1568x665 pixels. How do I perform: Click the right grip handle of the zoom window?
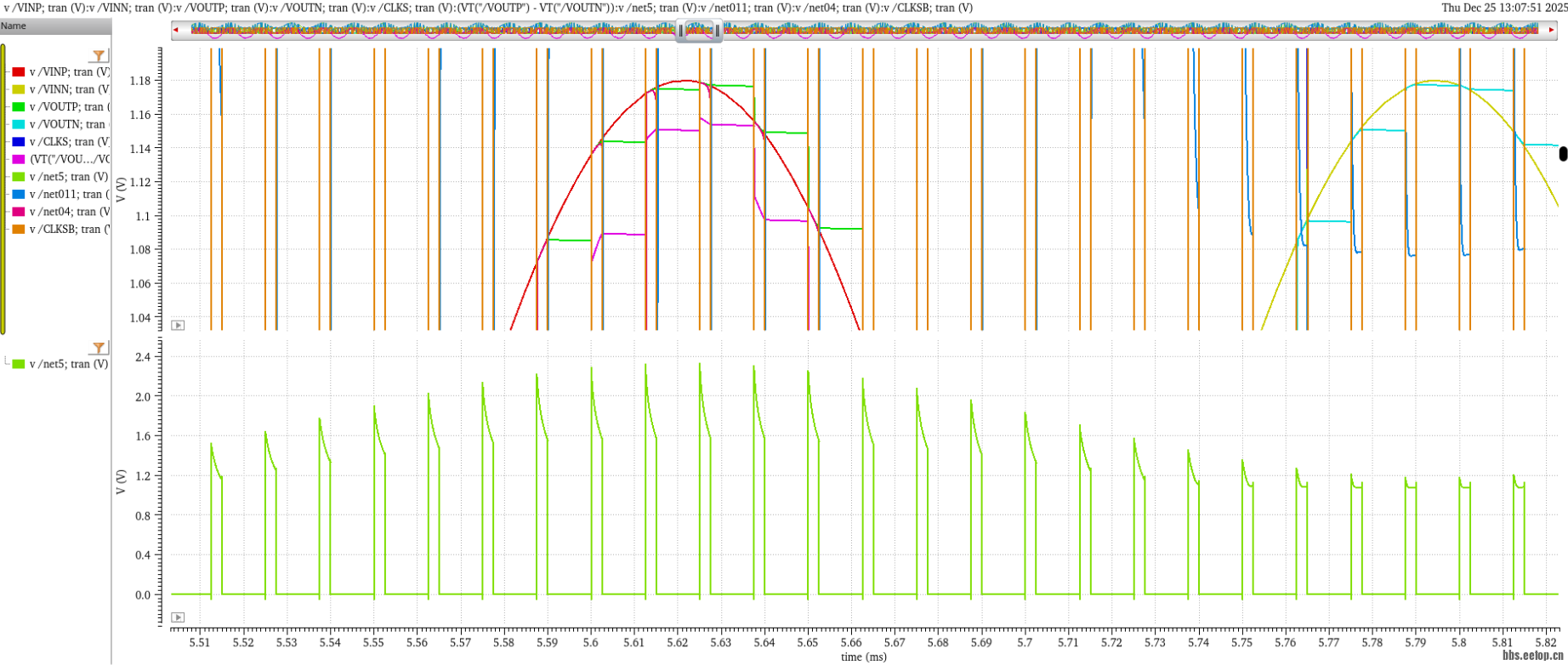point(718,31)
